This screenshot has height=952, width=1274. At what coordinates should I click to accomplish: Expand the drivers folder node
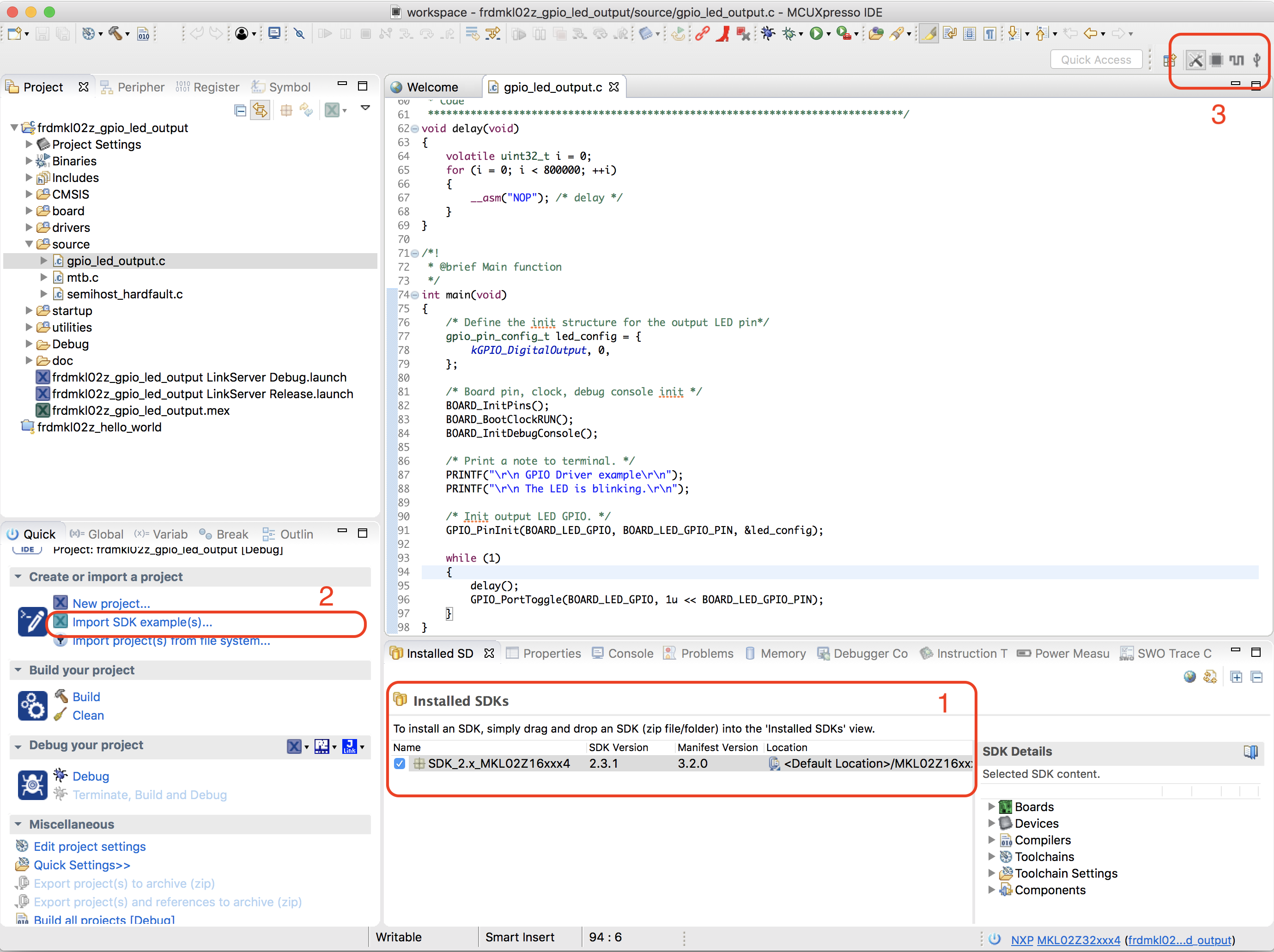(29, 227)
